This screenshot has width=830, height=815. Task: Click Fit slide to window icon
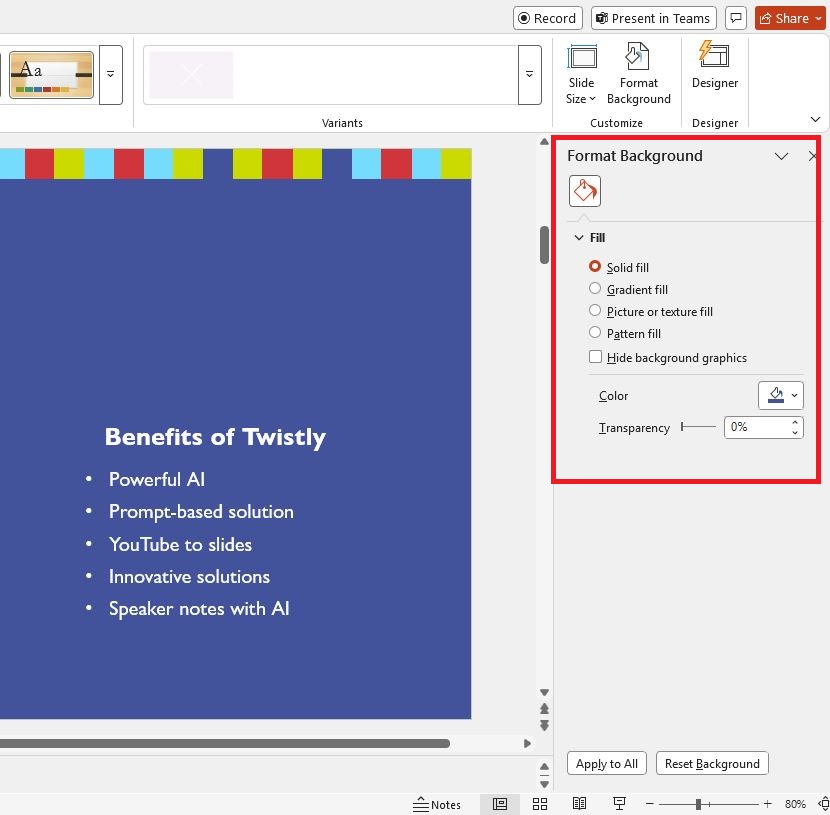pyautogui.click(x=824, y=804)
